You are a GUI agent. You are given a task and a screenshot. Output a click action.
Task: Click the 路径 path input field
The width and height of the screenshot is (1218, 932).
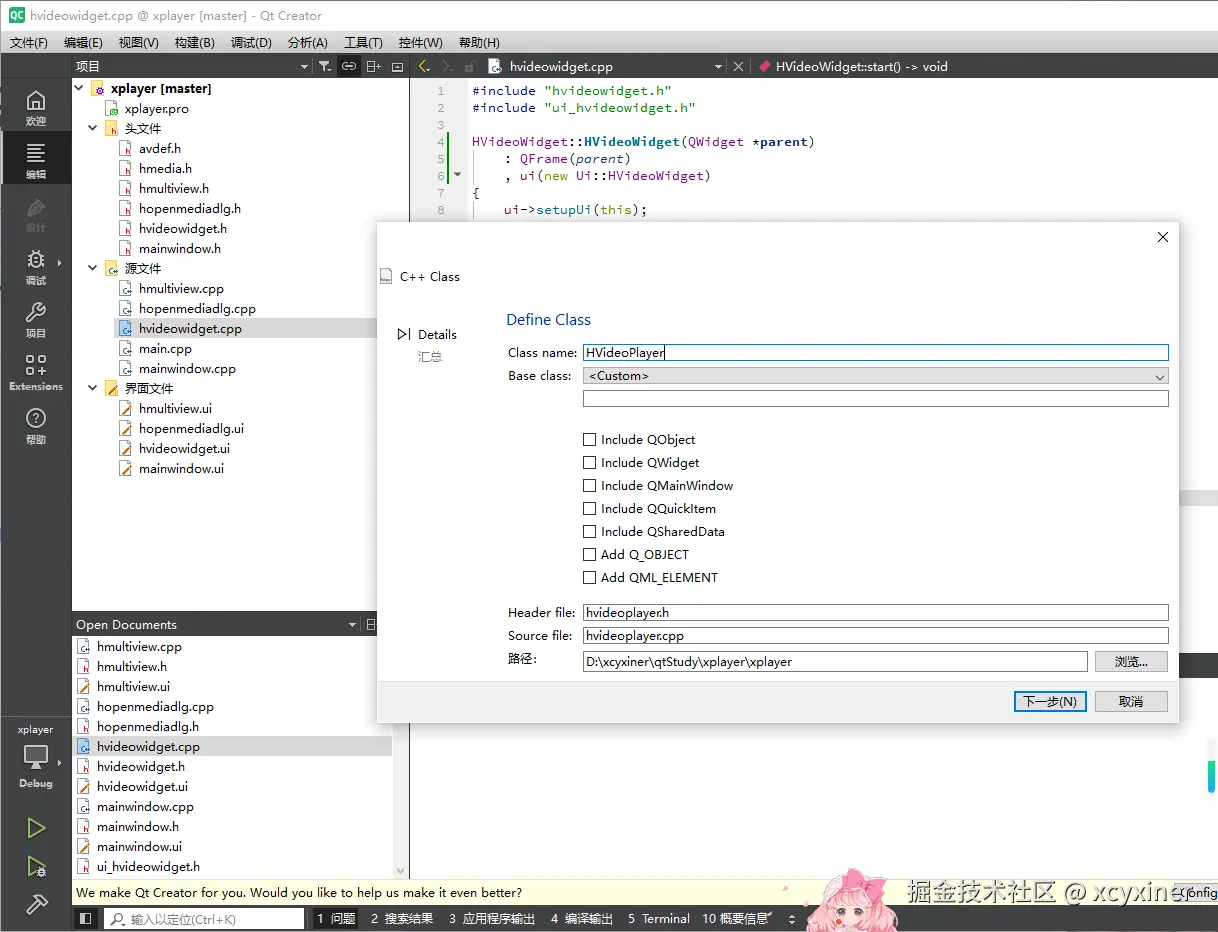(835, 661)
